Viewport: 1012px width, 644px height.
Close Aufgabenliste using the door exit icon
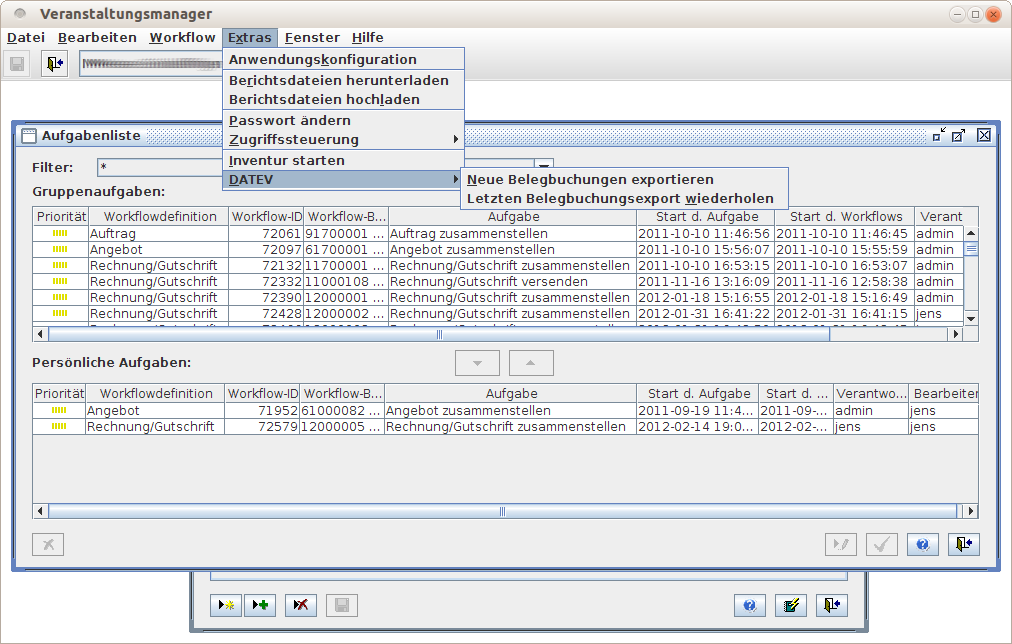point(963,544)
